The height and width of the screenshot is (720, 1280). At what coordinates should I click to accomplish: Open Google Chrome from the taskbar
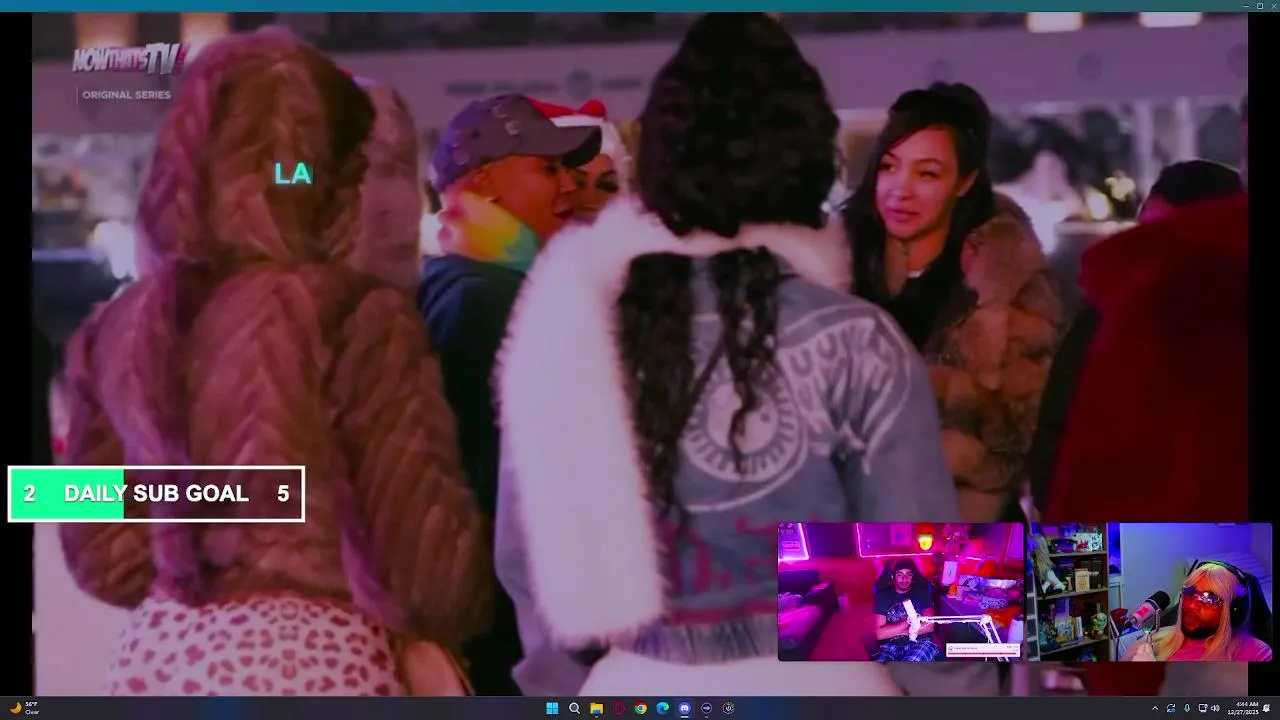640,708
